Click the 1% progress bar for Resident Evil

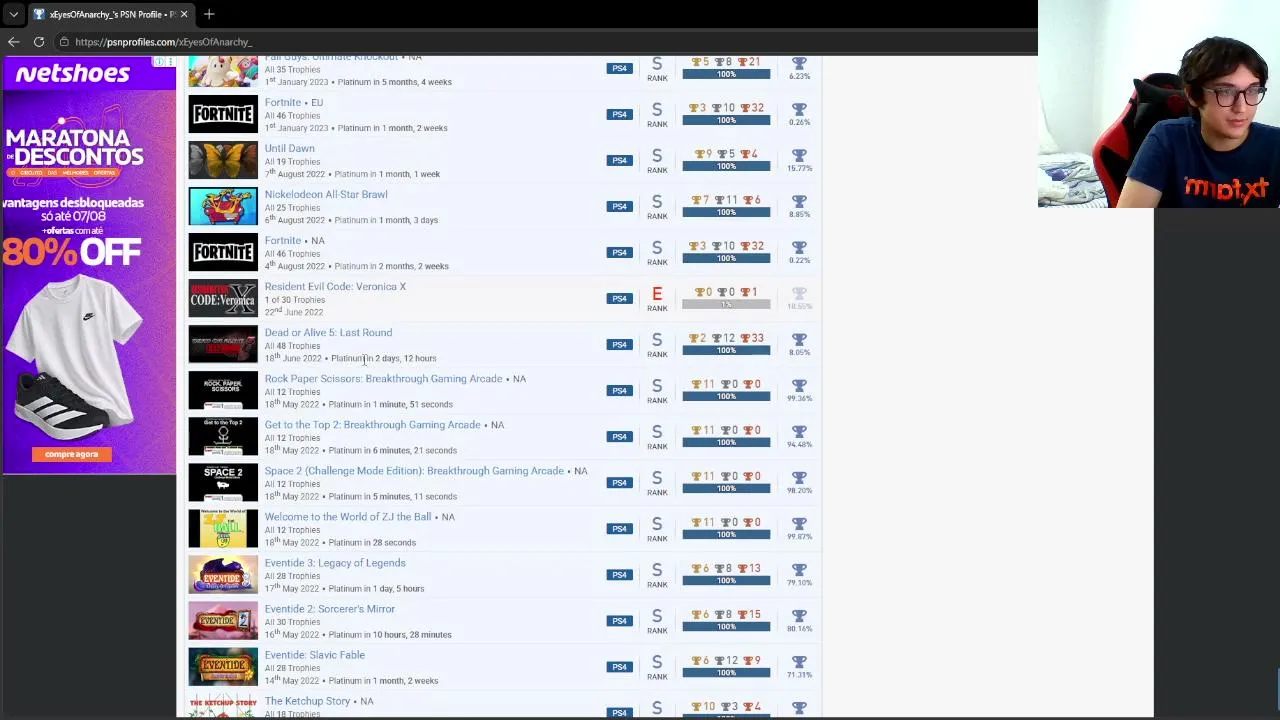pyautogui.click(x=726, y=304)
